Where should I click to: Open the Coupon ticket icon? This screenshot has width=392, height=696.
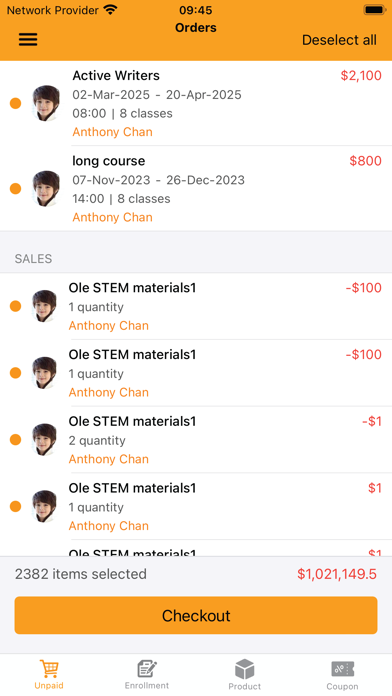pyautogui.click(x=342, y=669)
